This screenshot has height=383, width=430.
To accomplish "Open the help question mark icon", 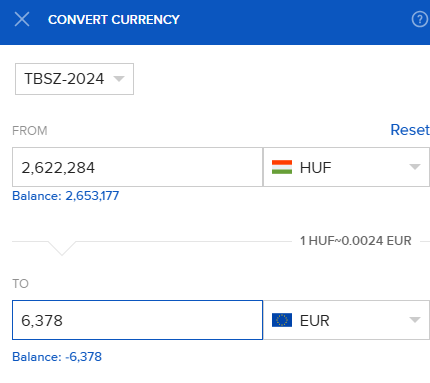I will coord(420,19).
